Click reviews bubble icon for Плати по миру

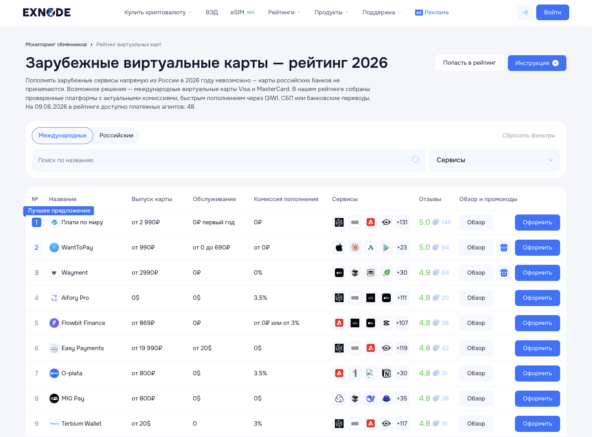click(x=435, y=222)
